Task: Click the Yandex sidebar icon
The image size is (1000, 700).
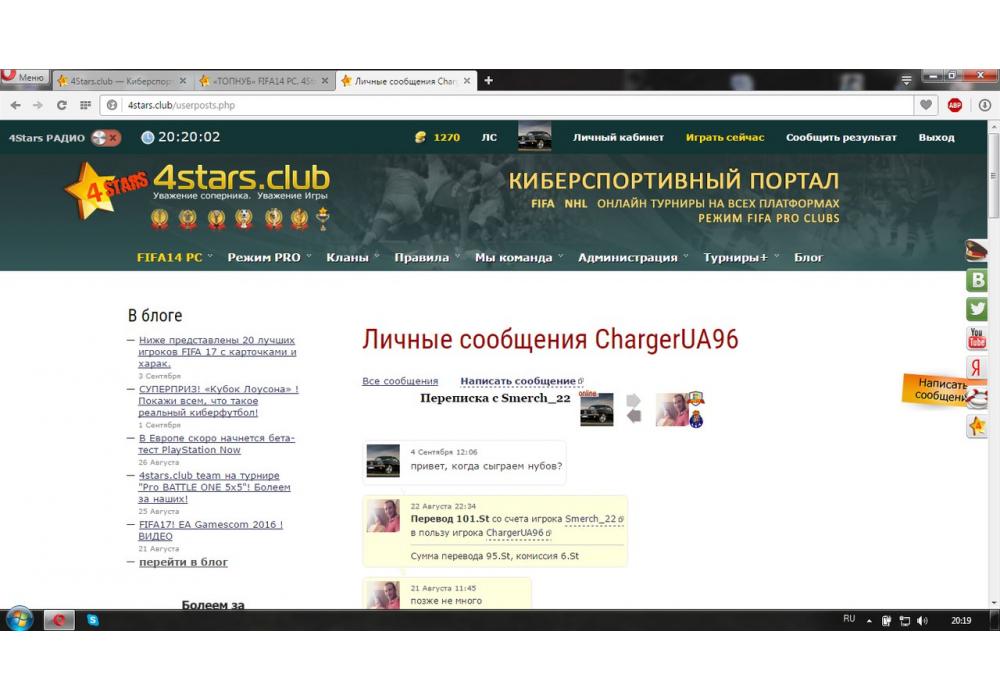Action: tap(977, 368)
